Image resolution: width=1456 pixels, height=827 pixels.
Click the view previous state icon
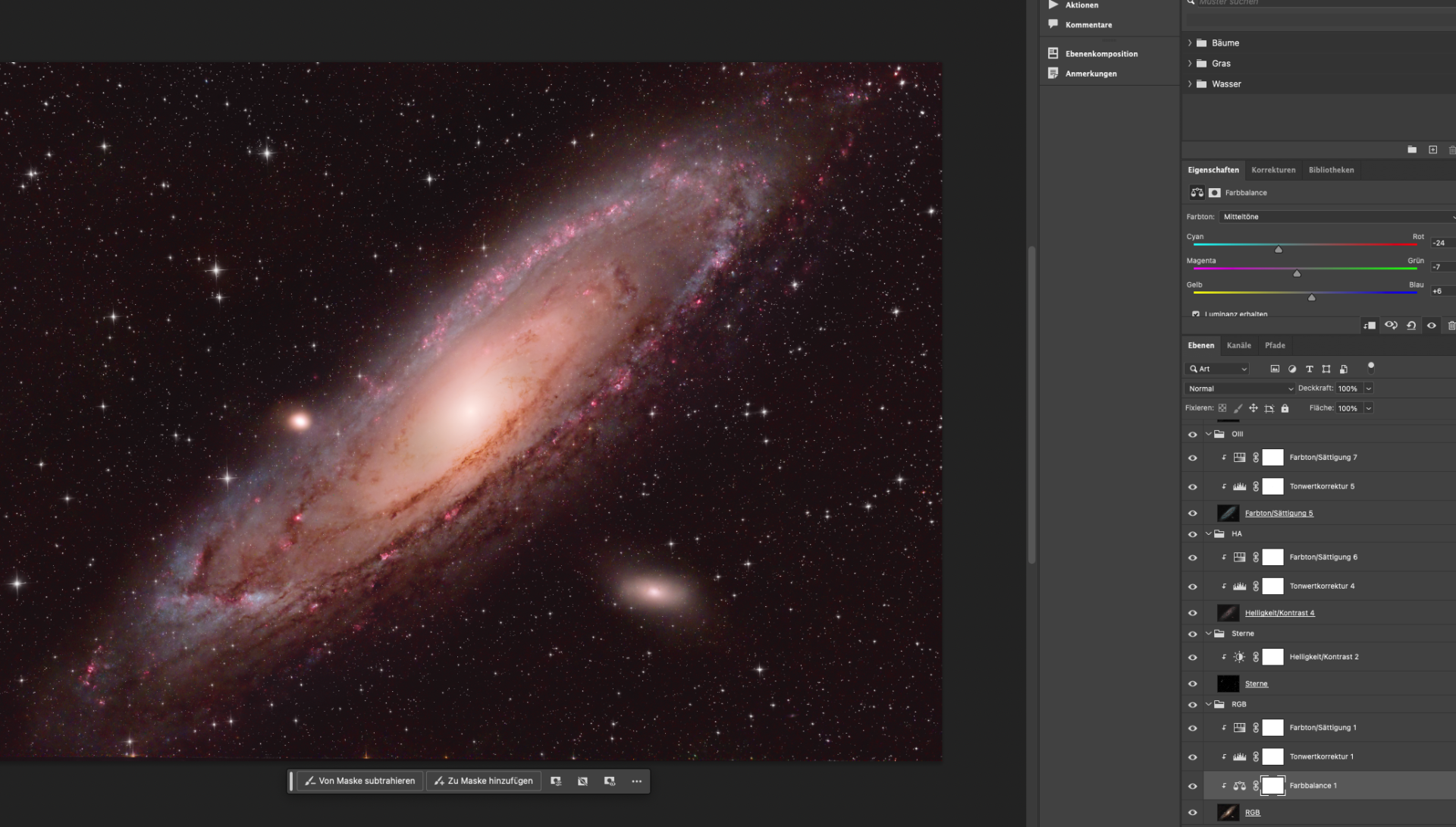1391,325
